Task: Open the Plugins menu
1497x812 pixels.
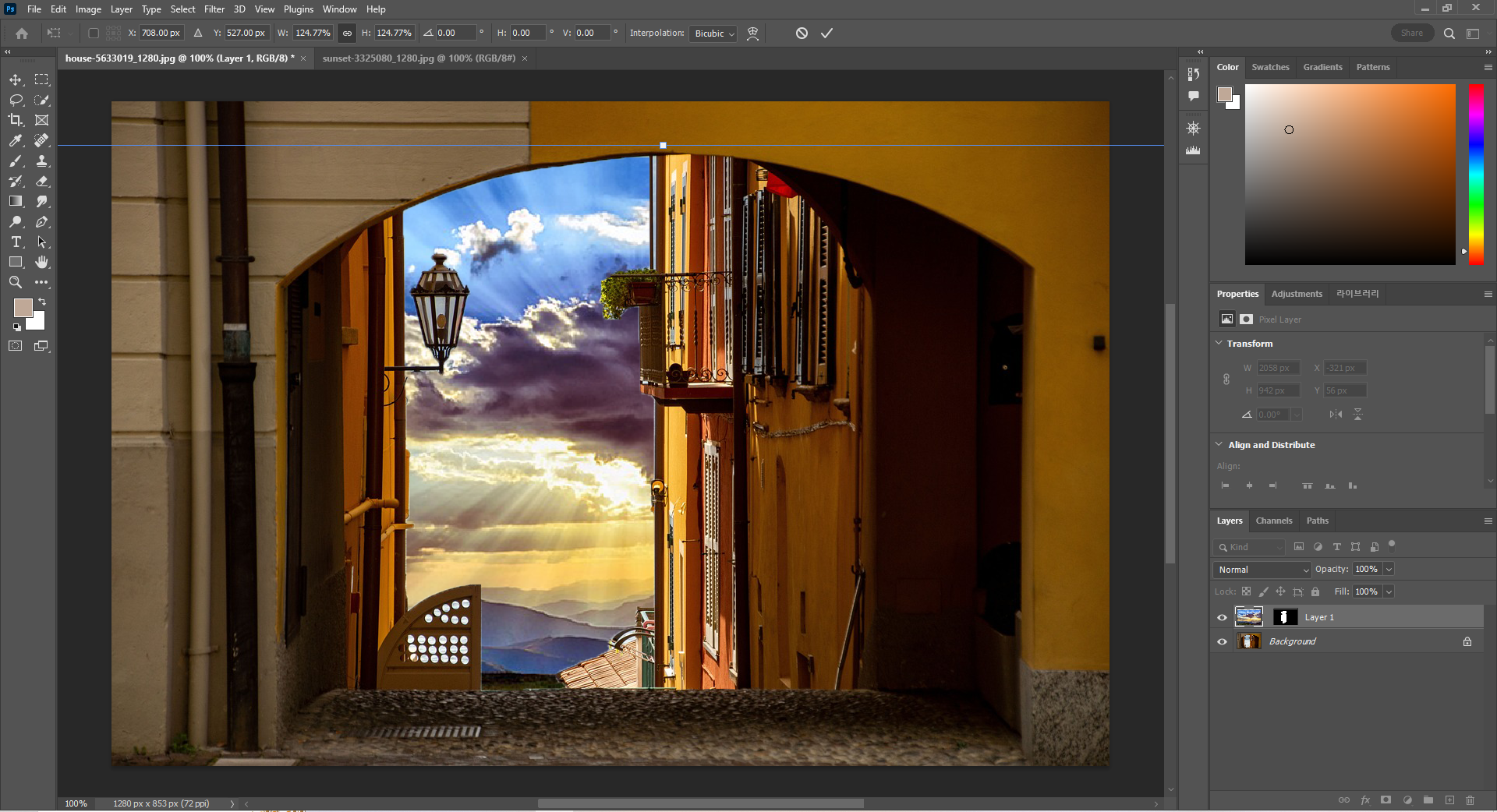Action: (299, 9)
